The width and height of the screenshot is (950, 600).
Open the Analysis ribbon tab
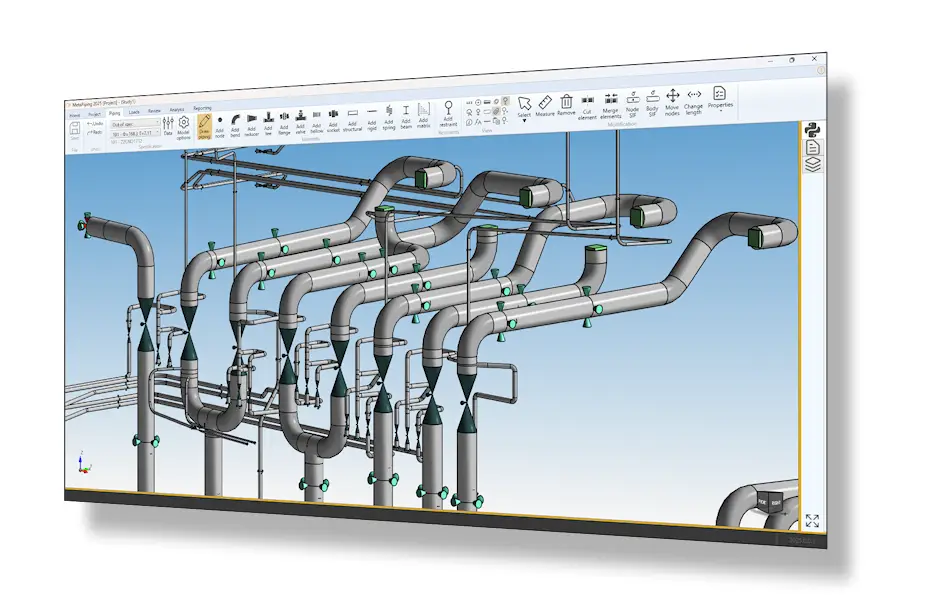[177, 110]
